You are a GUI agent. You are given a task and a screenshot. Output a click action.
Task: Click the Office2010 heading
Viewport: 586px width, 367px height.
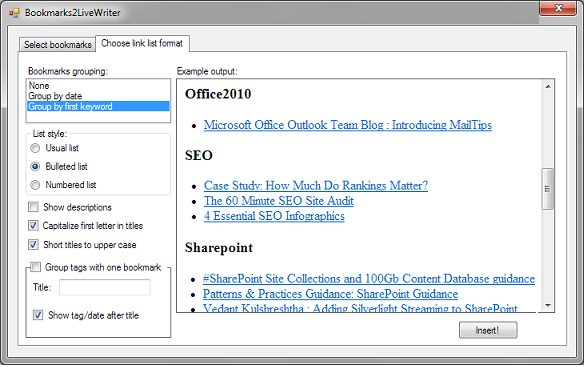[x=218, y=94]
